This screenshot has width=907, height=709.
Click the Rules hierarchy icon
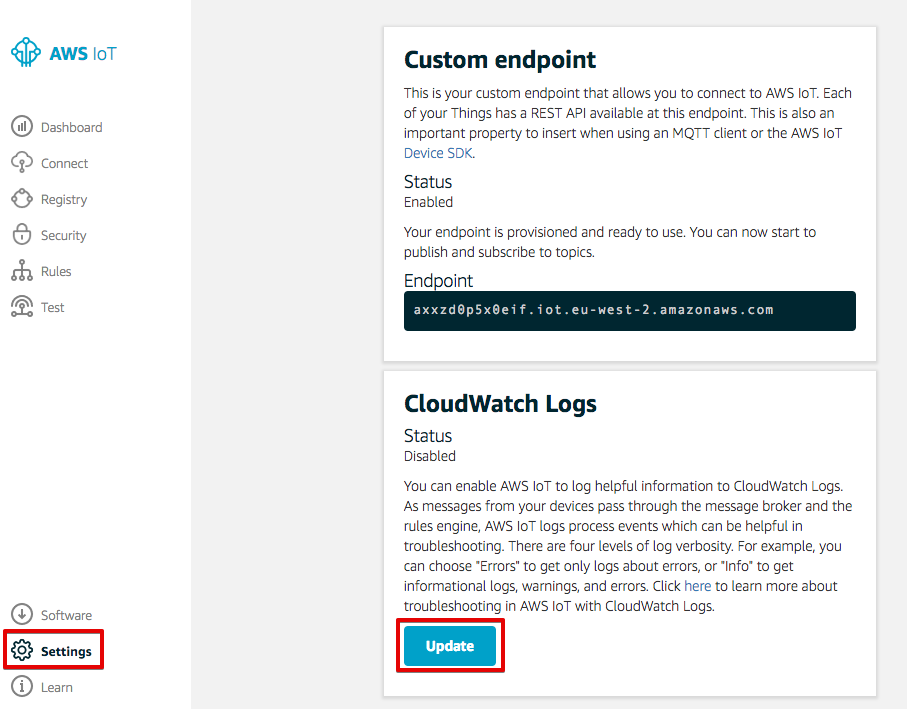tap(22, 271)
